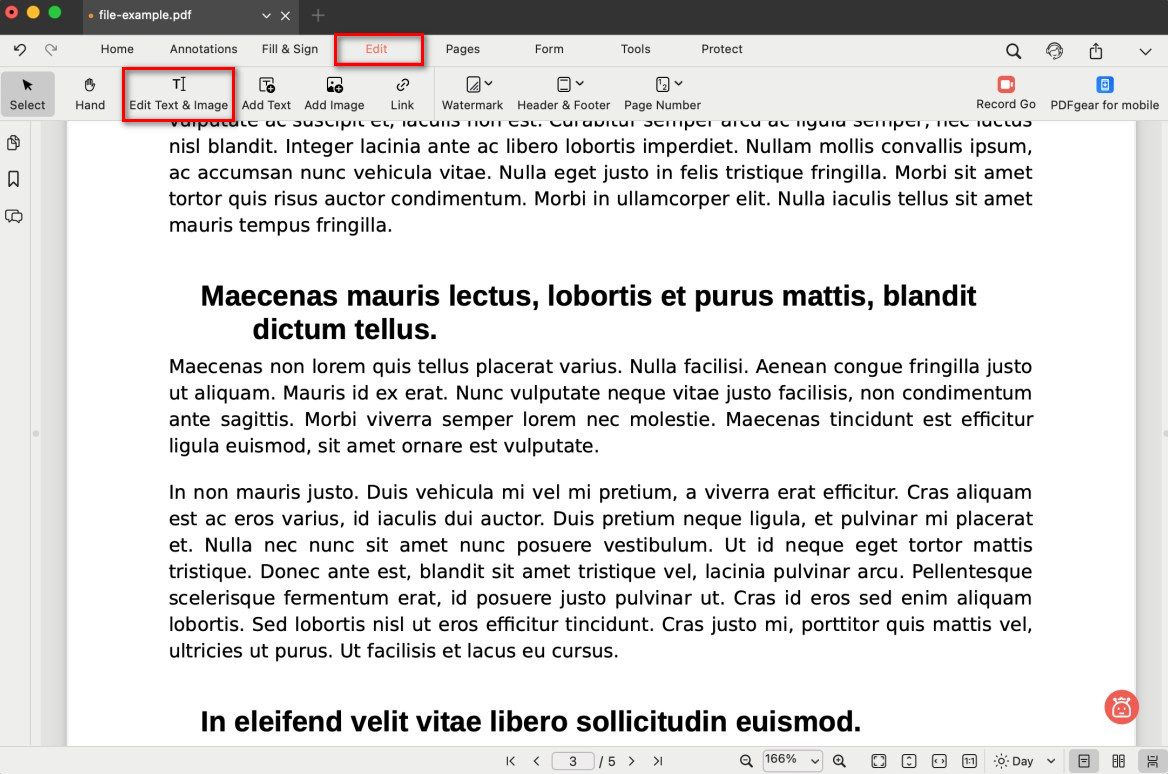Image resolution: width=1168 pixels, height=774 pixels.
Task: Switch to the Annotations tab
Action: pos(203,49)
